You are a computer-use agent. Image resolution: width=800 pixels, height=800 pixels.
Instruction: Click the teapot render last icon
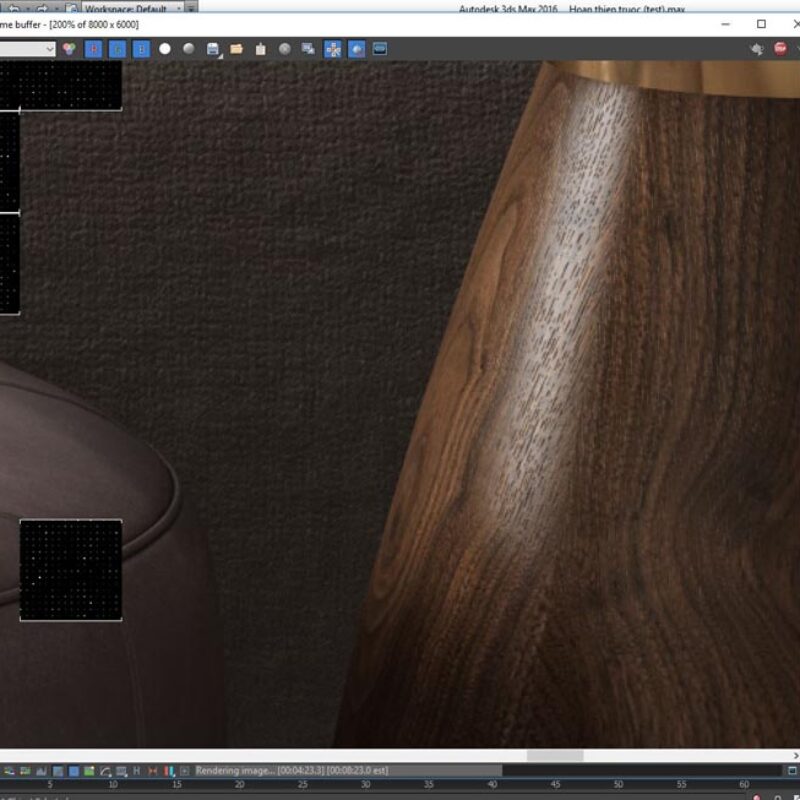coord(757,49)
